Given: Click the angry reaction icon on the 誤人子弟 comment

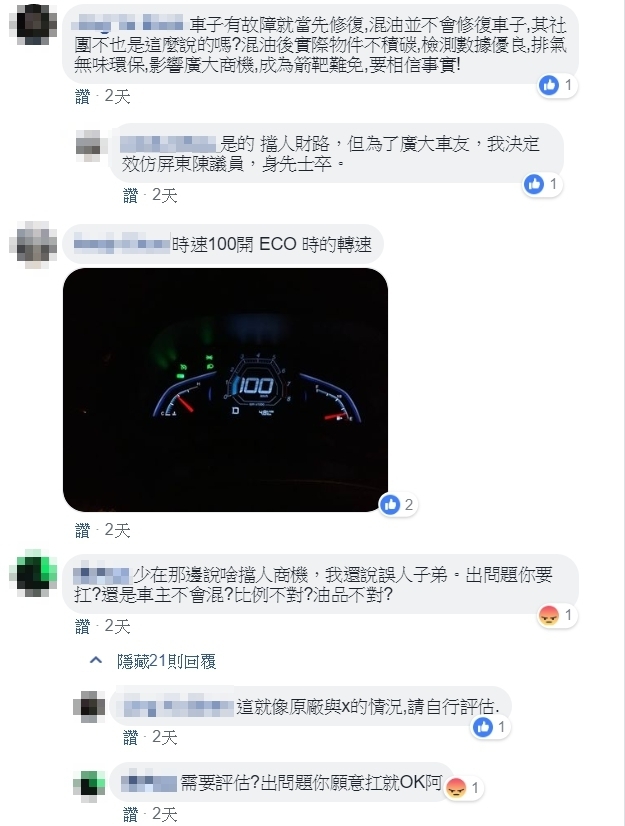Looking at the screenshot, I should coord(549,615).
